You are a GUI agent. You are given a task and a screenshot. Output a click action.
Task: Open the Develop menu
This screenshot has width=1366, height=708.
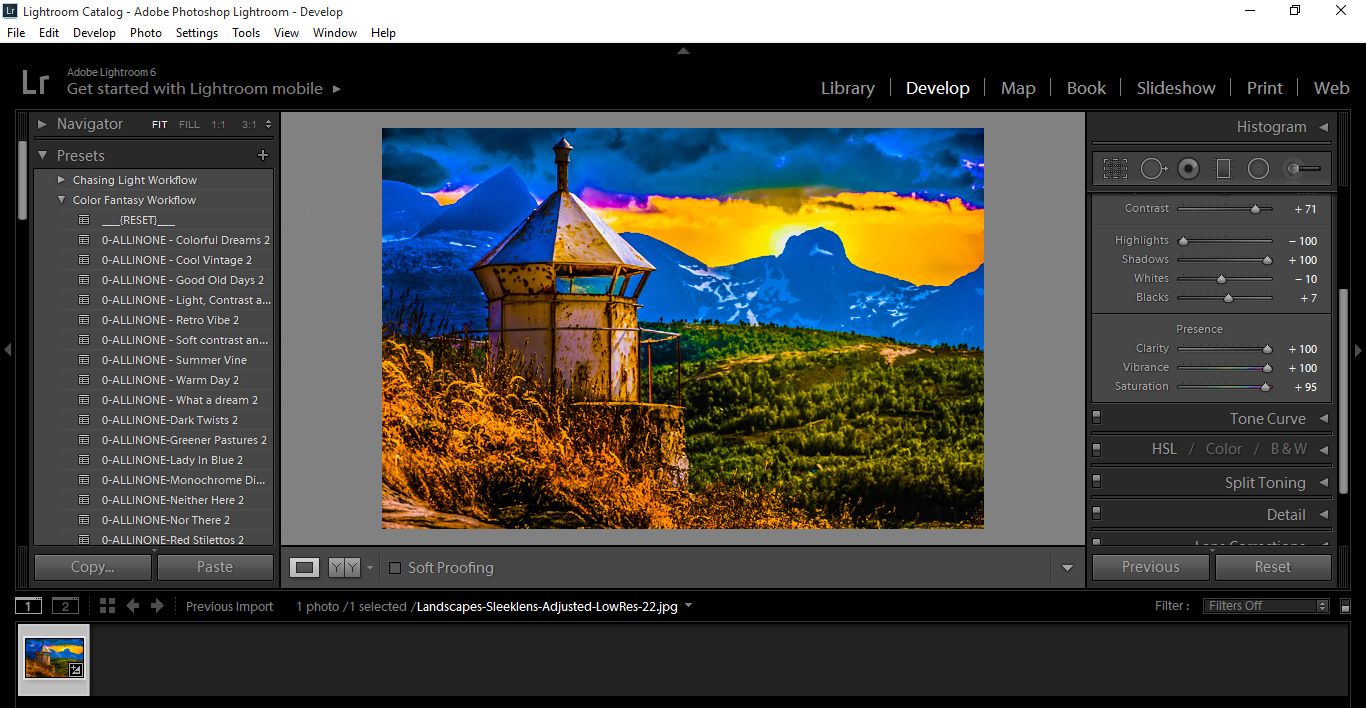[94, 32]
